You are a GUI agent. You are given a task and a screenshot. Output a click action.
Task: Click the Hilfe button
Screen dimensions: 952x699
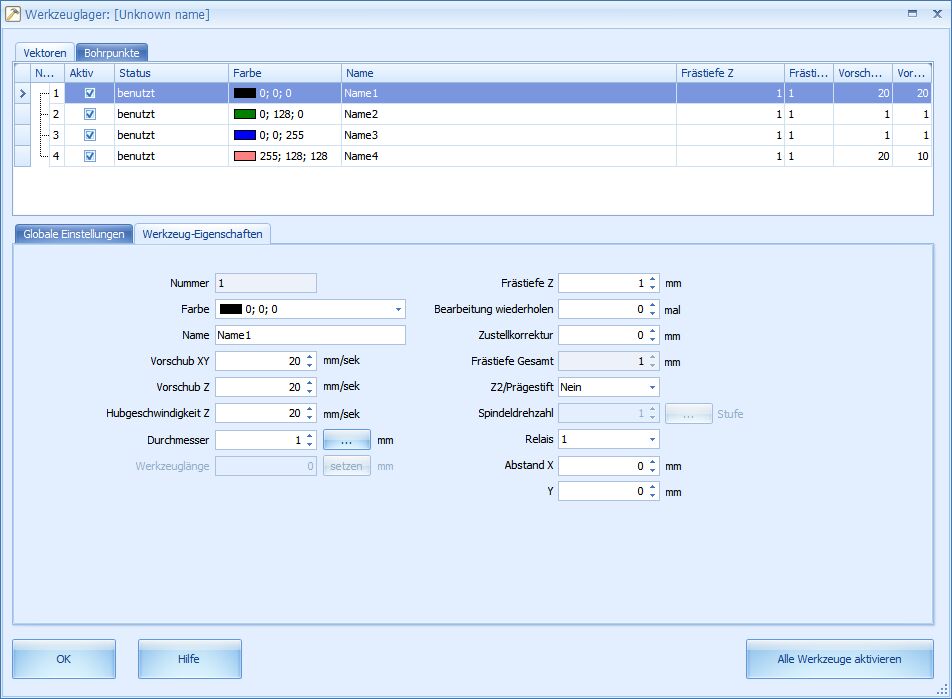point(189,659)
